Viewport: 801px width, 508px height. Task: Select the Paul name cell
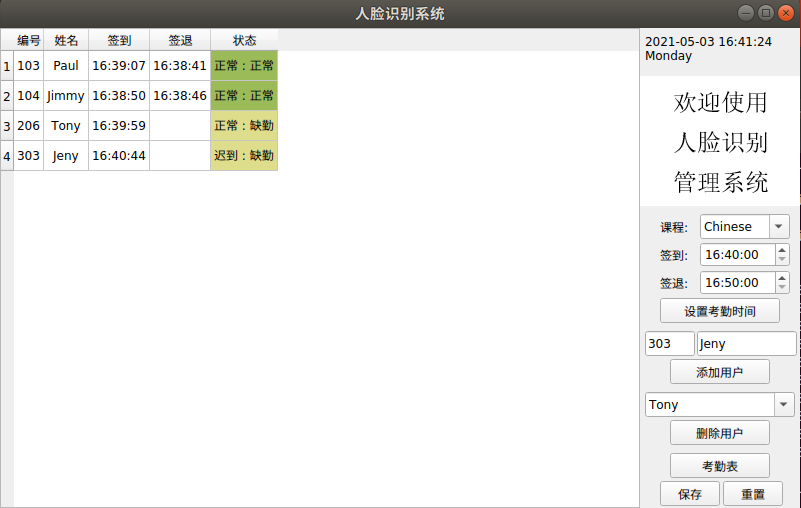click(66, 66)
